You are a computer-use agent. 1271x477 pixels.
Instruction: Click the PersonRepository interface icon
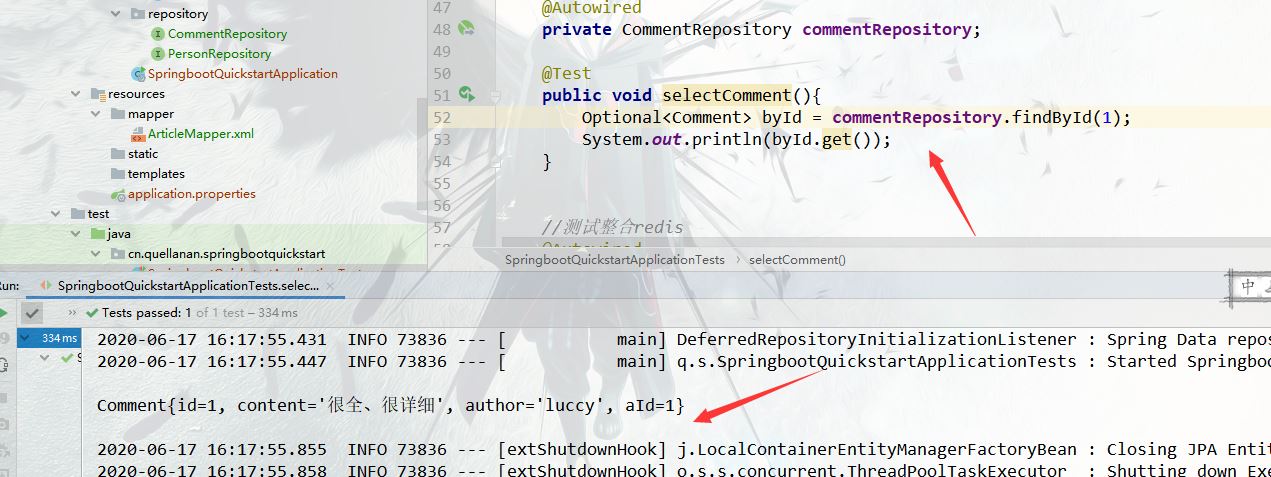158,54
